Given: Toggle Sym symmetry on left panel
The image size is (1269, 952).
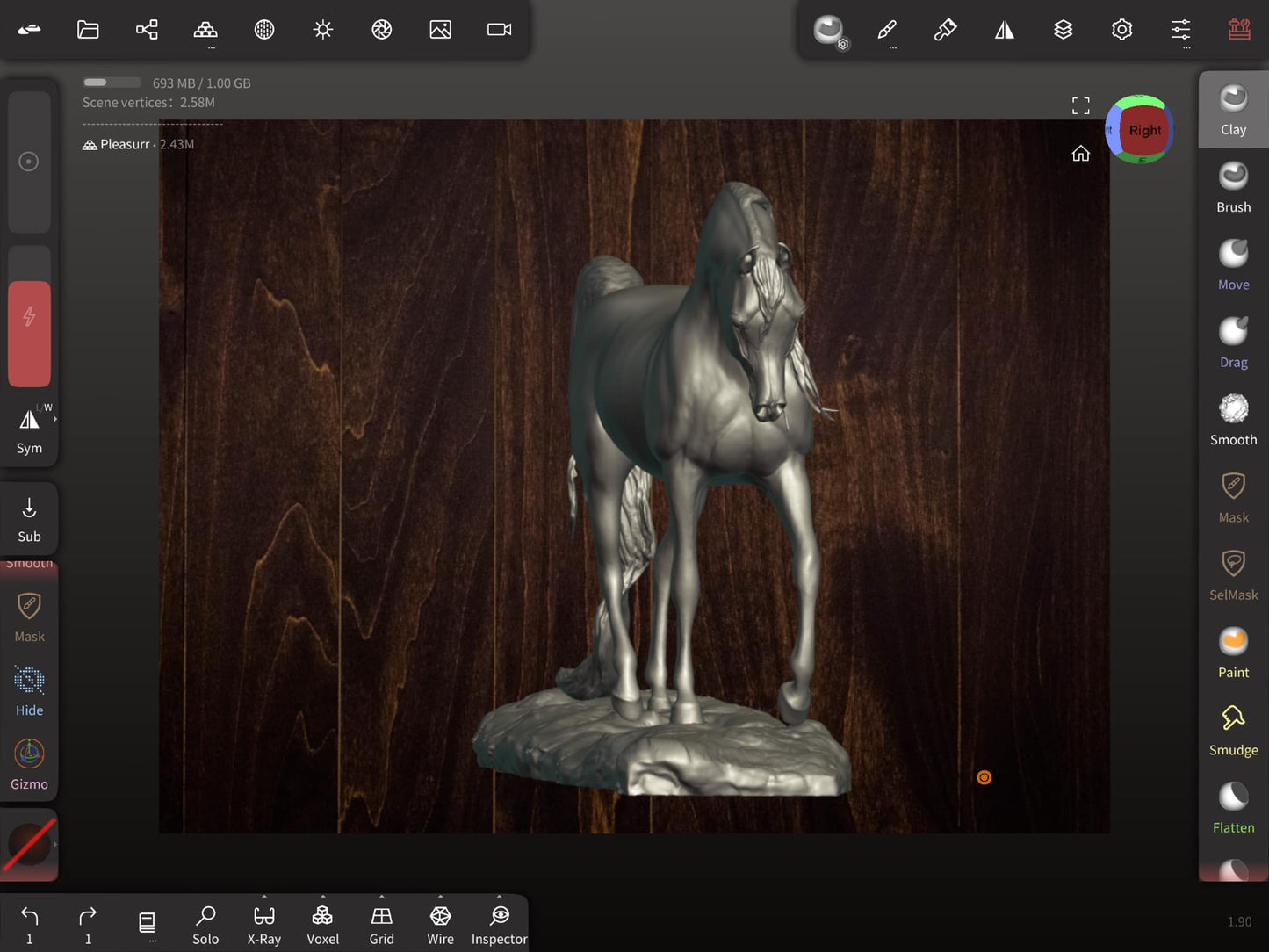Looking at the screenshot, I should [x=29, y=430].
